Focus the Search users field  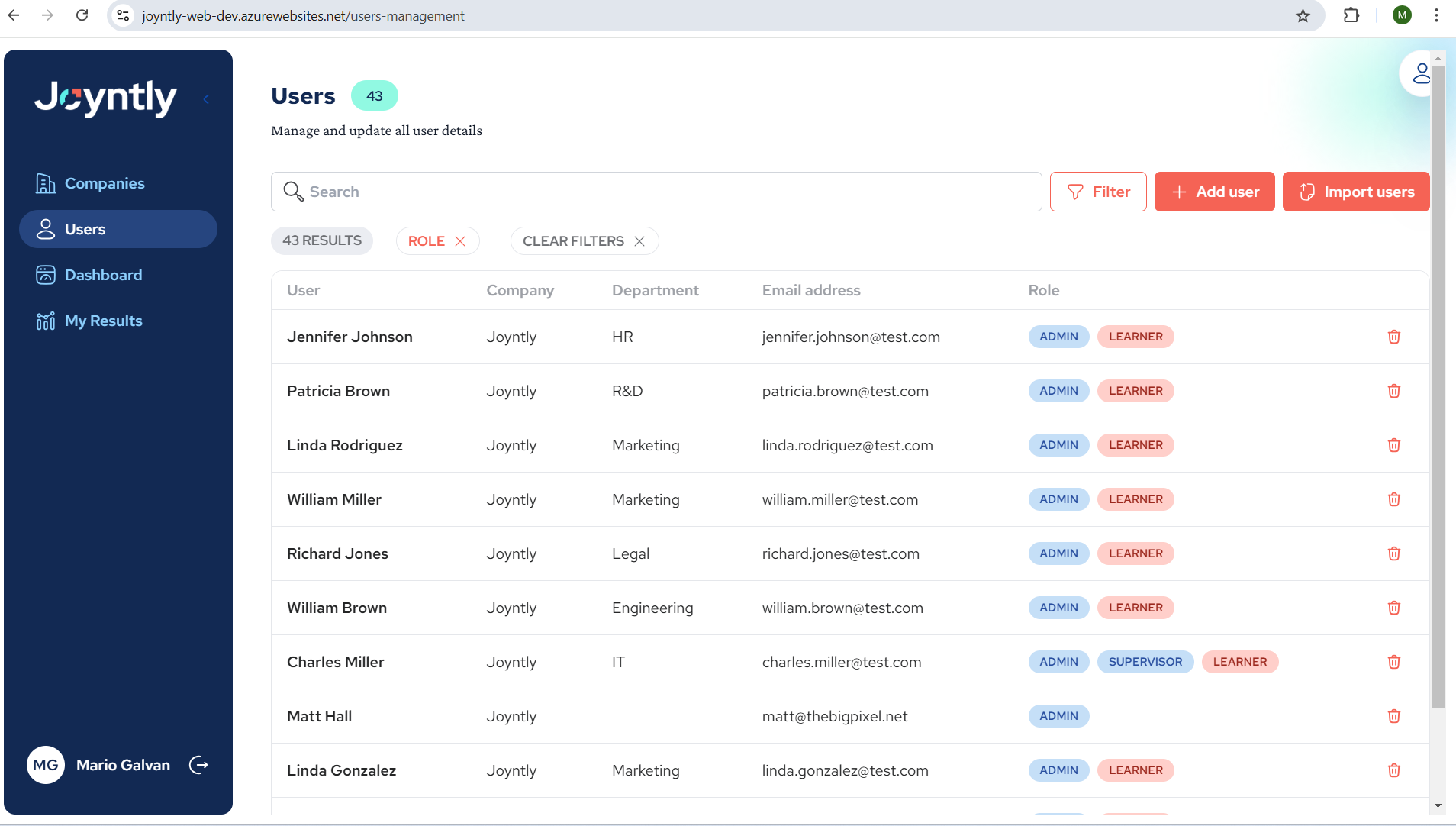tap(656, 192)
